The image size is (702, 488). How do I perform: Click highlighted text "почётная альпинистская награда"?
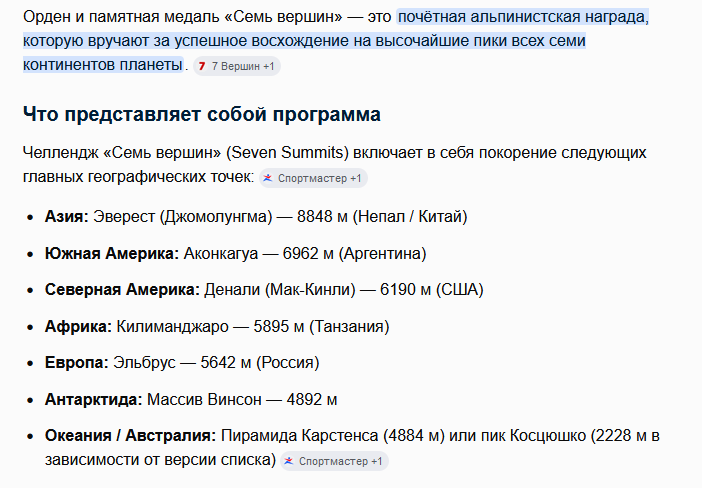point(523,17)
